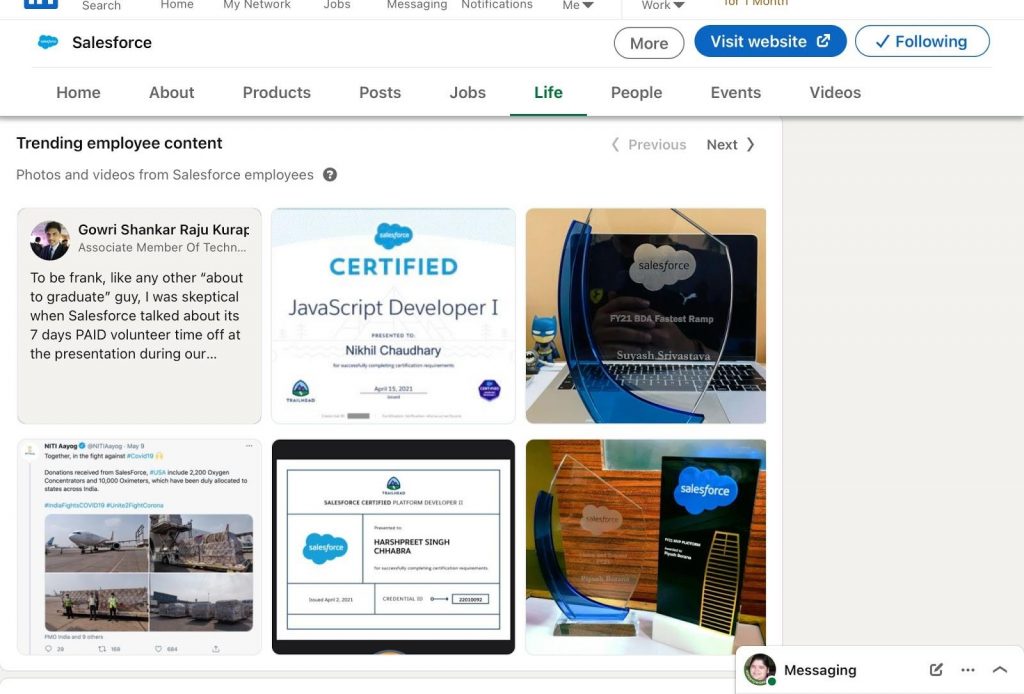Image resolution: width=1024 pixels, height=694 pixels.
Task: Expand the Messaging panel with chevron-up
Action: click(x=999, y=670)
